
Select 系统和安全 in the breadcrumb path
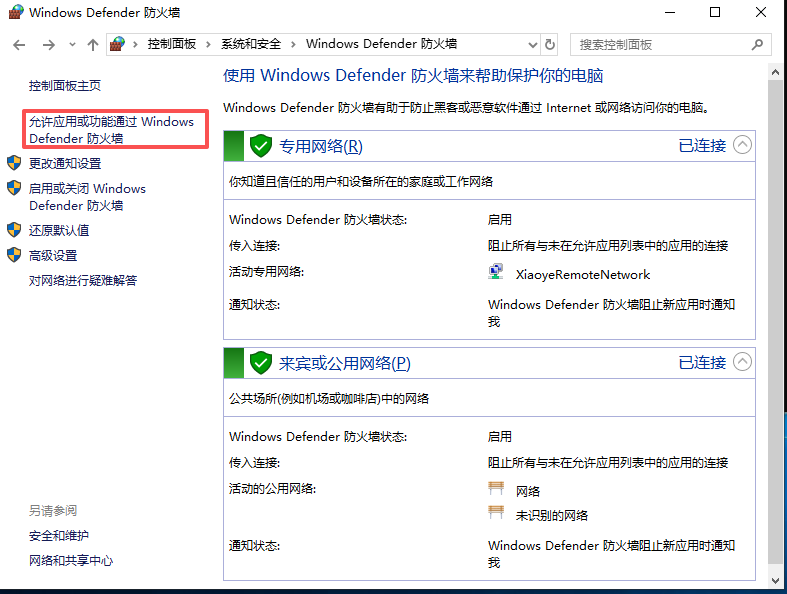tap(251, 44)
